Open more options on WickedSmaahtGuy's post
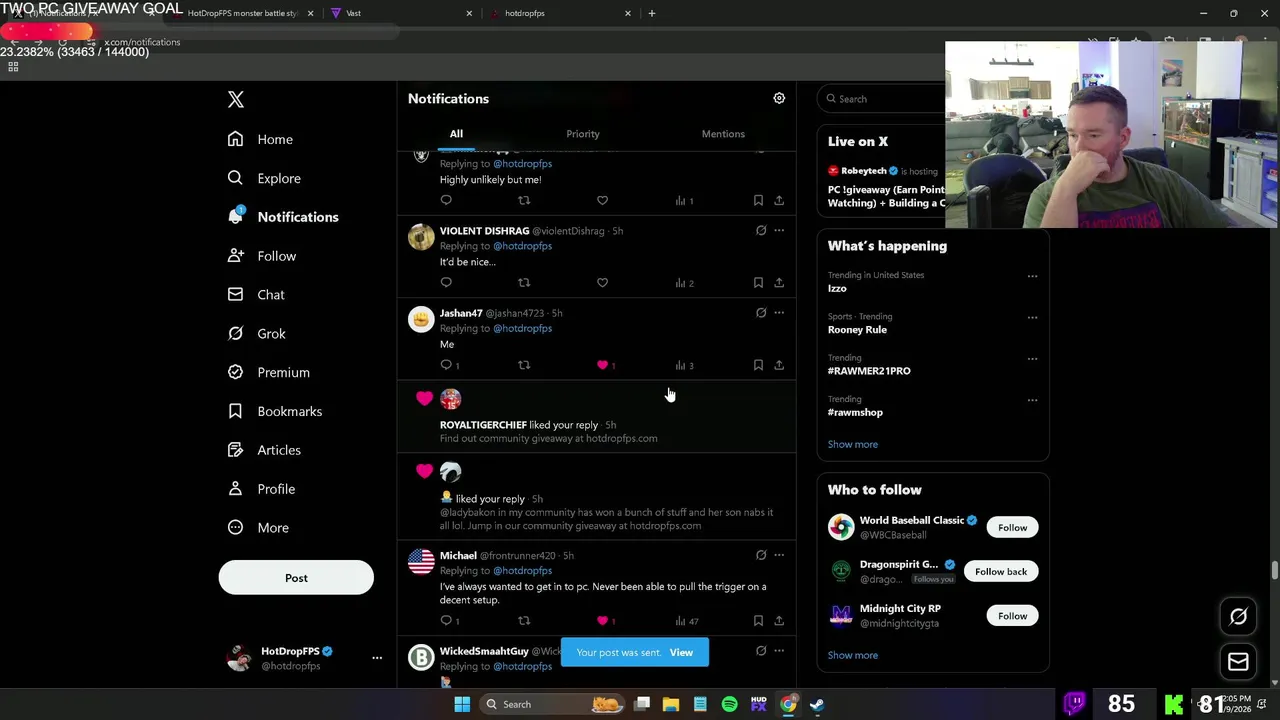 point(779,651)
